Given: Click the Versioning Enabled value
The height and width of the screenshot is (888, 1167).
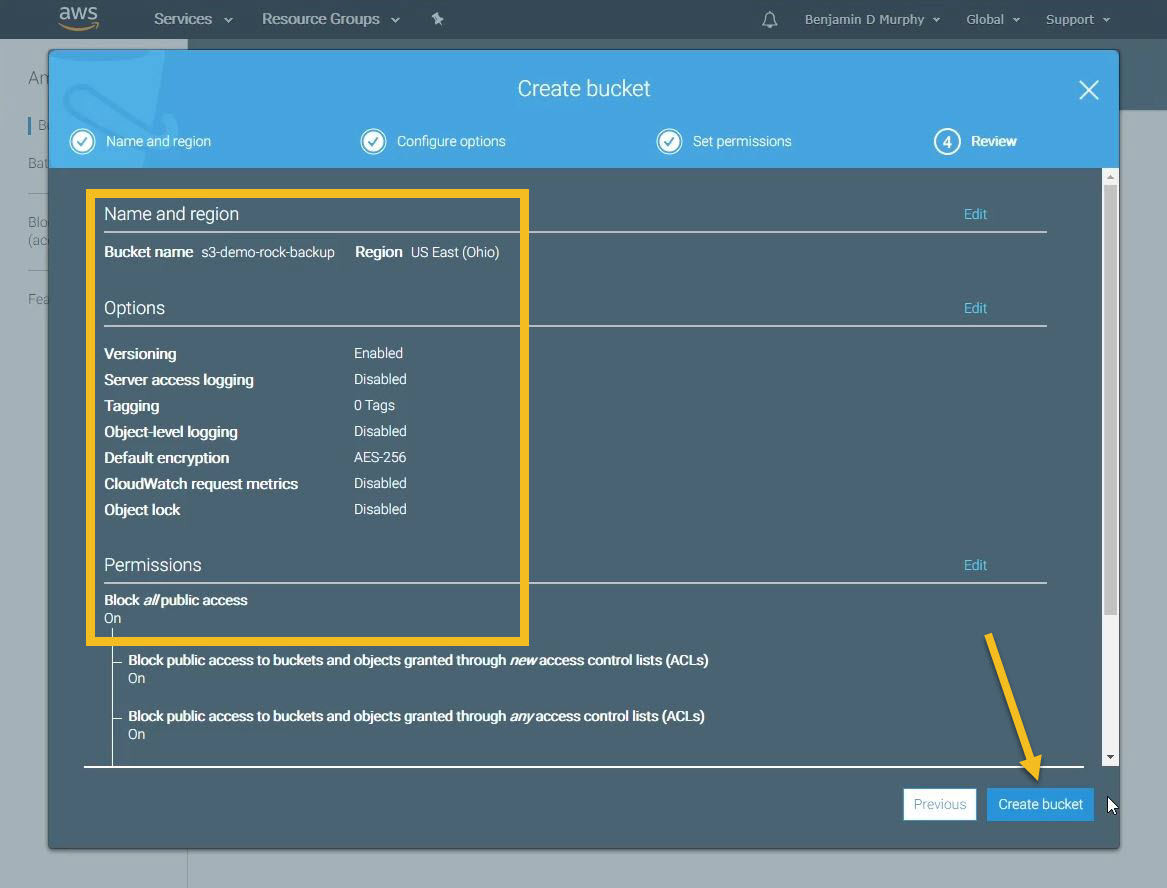Looking at the screenshot, I should [378, 353].
